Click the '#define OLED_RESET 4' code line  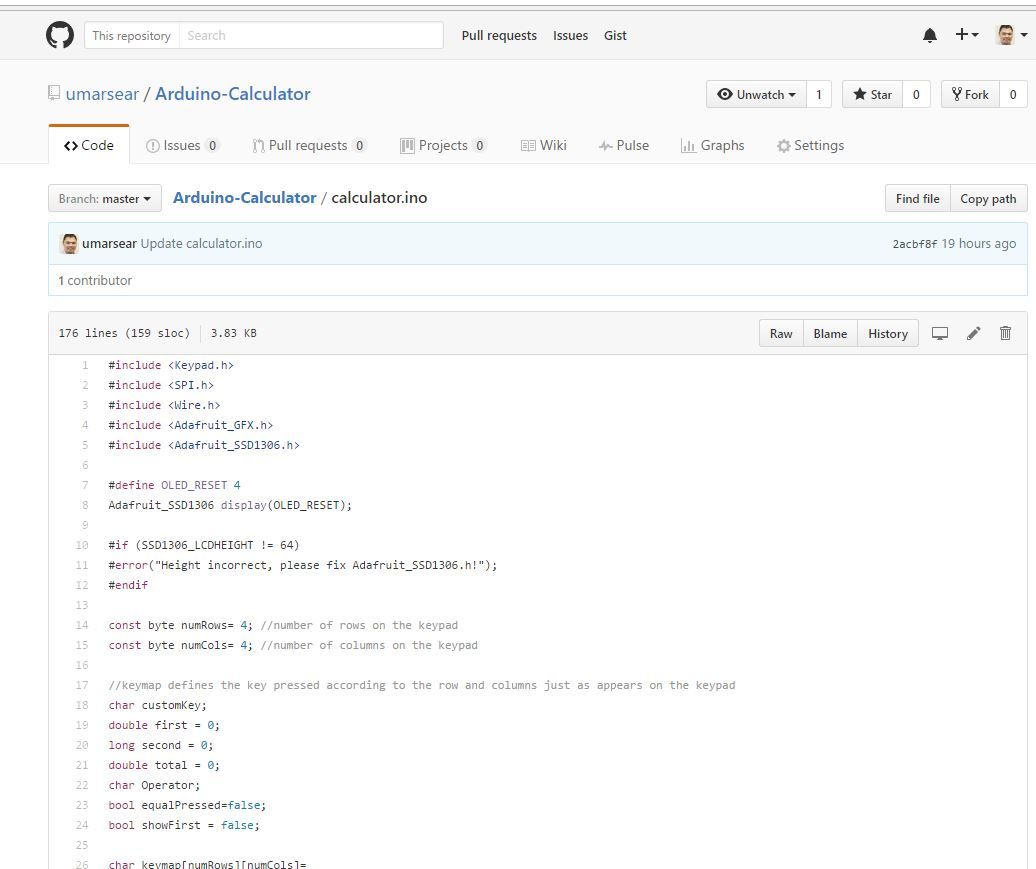174,485
